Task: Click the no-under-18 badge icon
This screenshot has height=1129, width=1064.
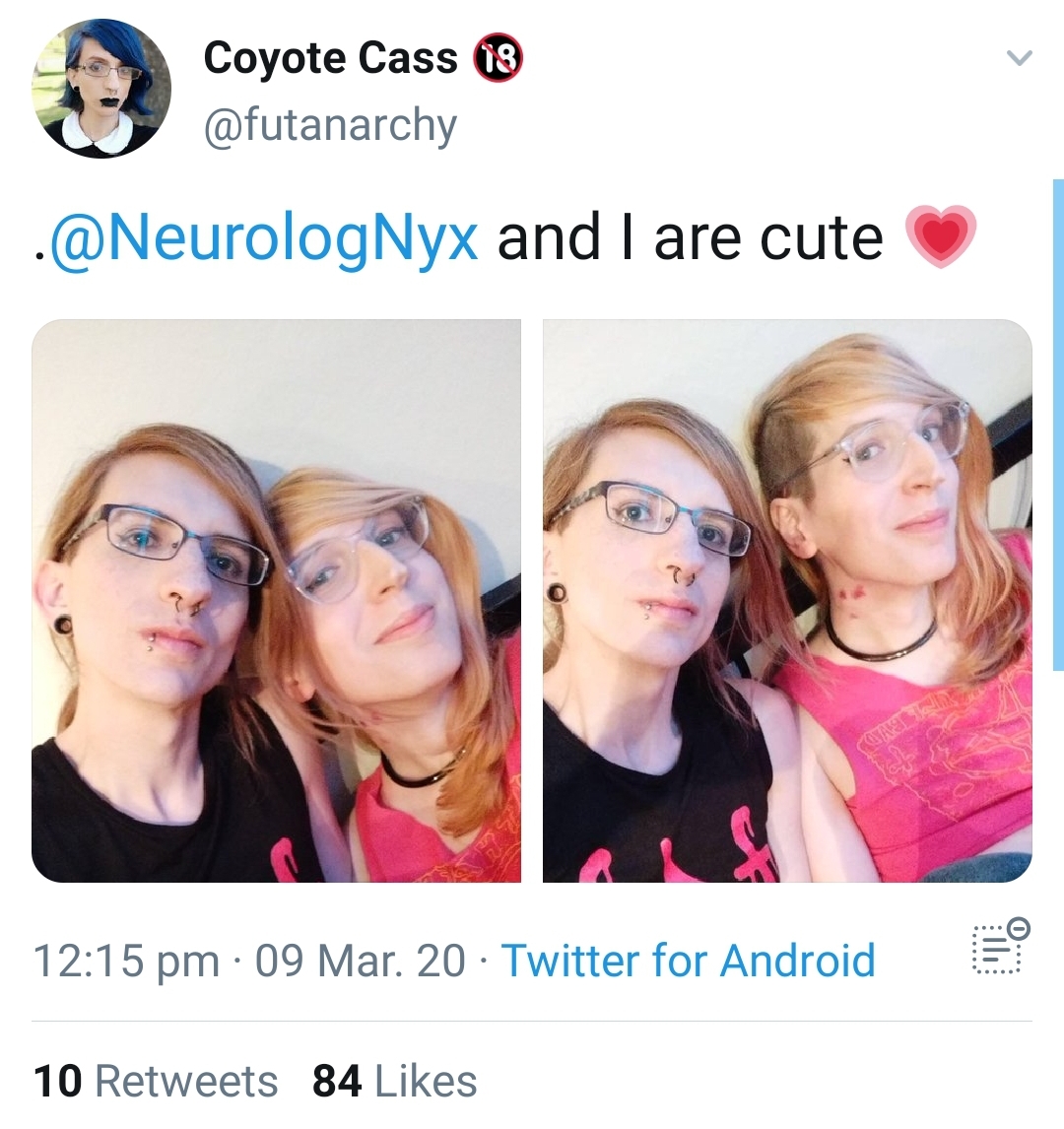Action: pos(498,57)
